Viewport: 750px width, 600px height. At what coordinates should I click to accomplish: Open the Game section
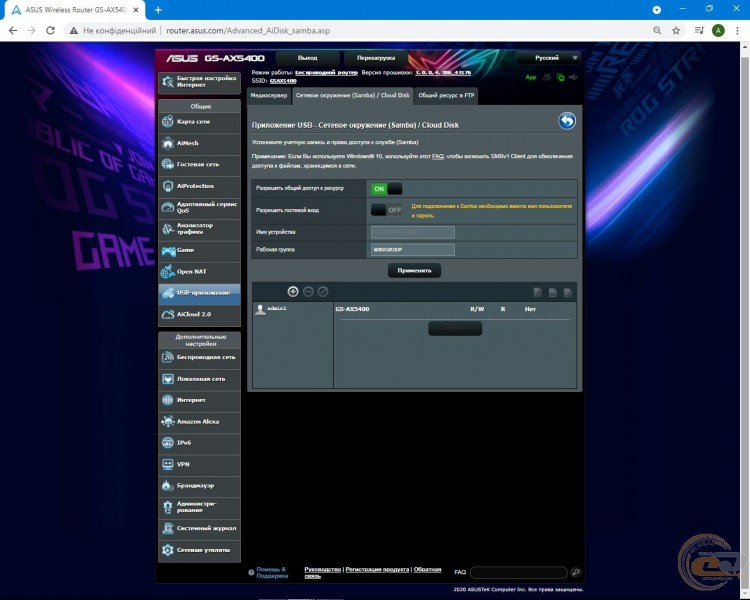199,250
